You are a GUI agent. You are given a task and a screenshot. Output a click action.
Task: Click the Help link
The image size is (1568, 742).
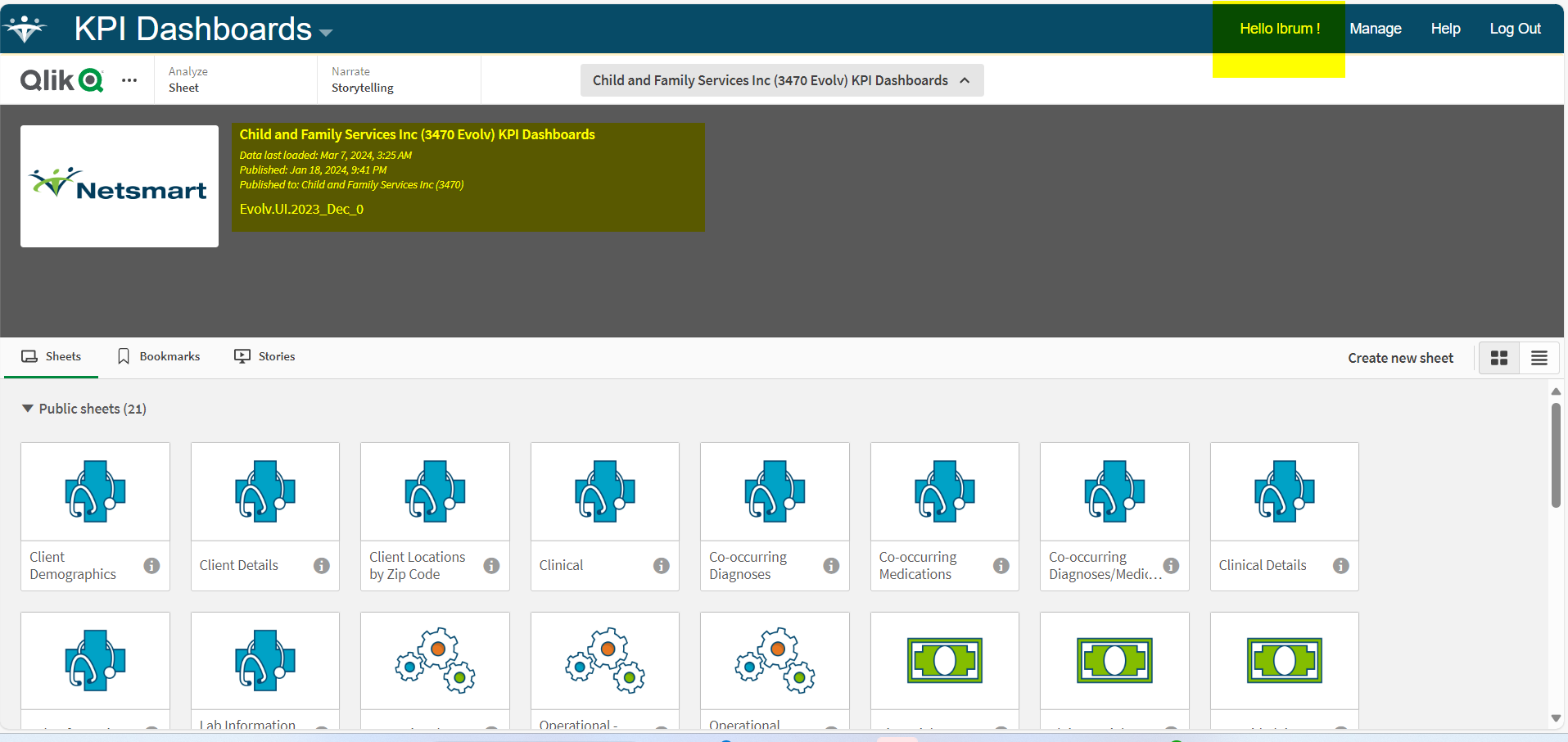click(1445, 29)
